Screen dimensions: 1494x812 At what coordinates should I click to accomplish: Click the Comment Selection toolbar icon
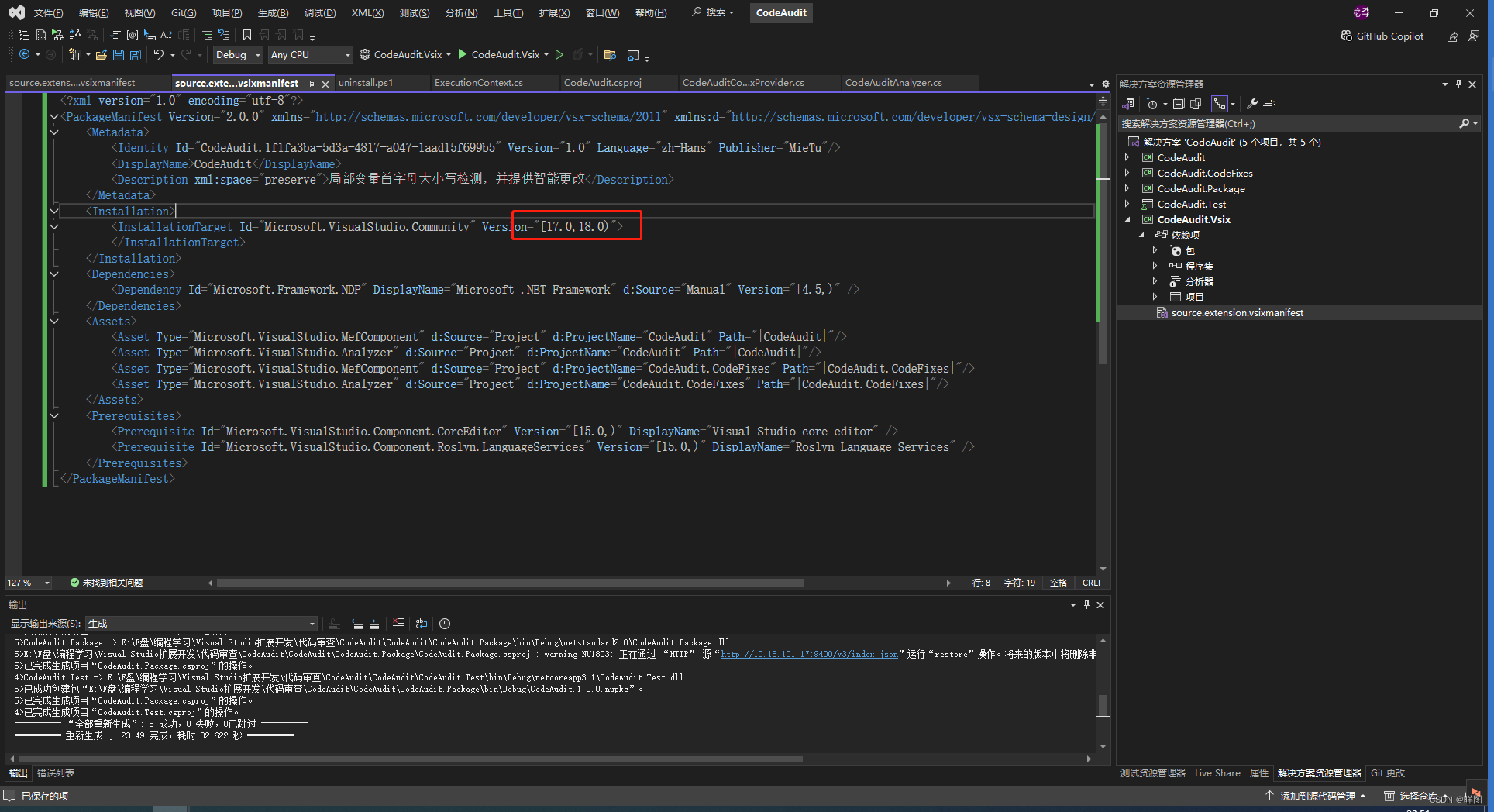coord(207,35)
